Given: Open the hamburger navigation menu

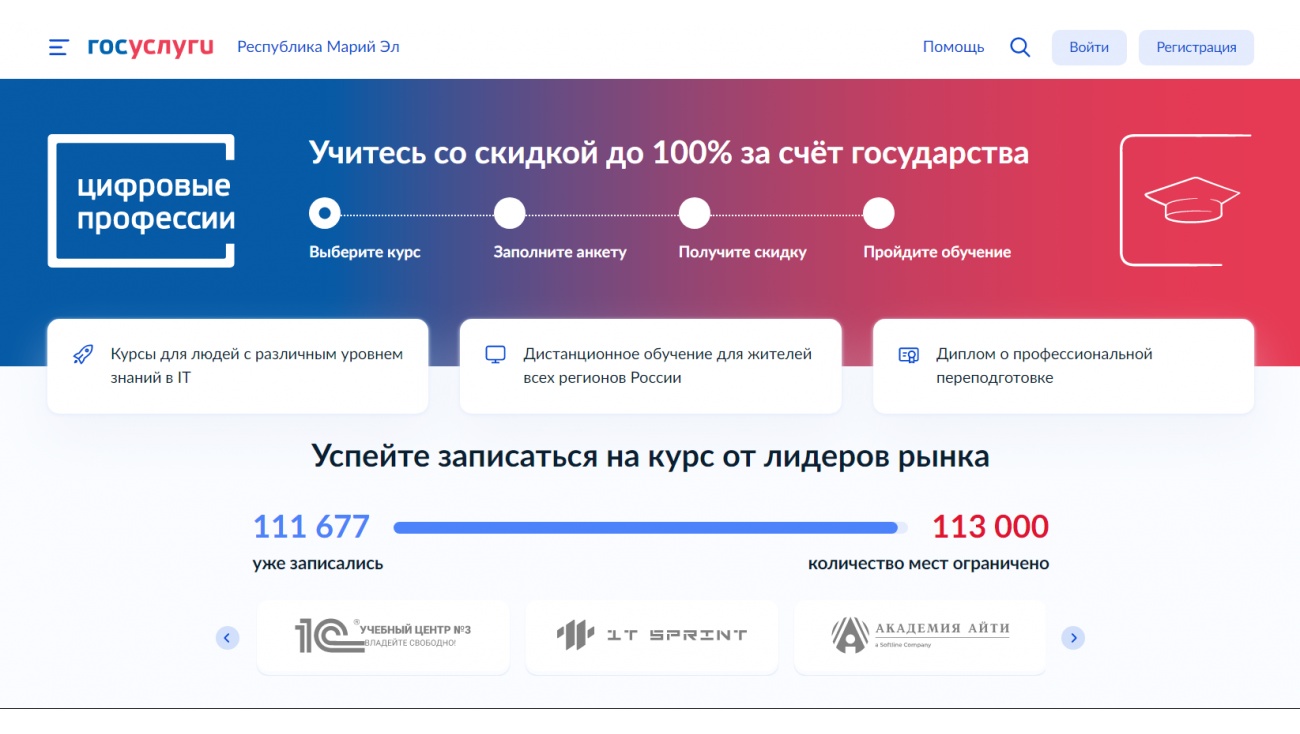Looking at the screenshot, I should point(58,46).
